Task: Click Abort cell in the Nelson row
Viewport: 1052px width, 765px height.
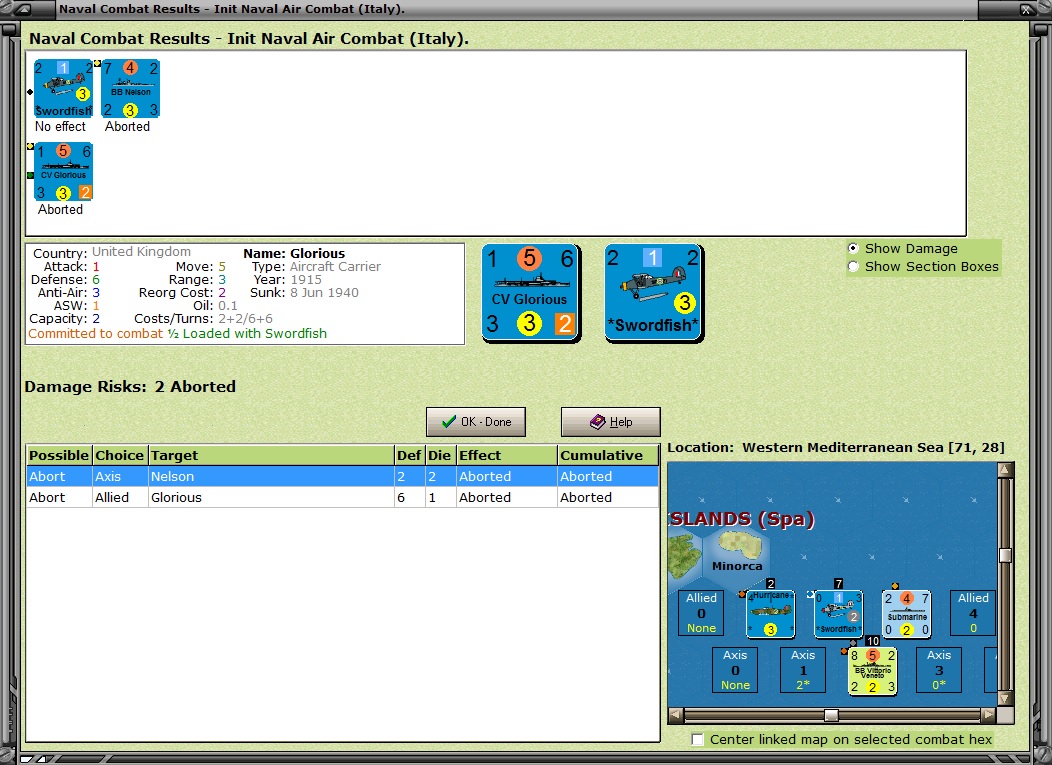Action: pos(59,476)
